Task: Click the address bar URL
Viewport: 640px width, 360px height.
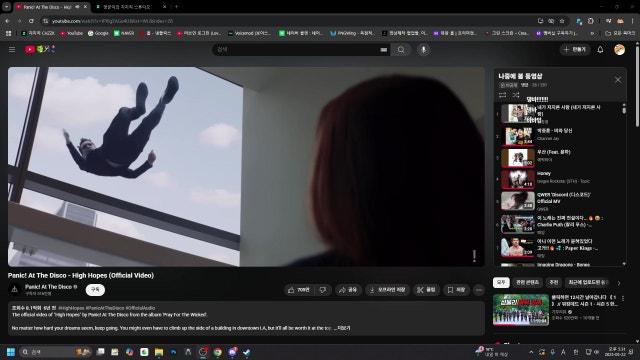Action: (112, 21)
